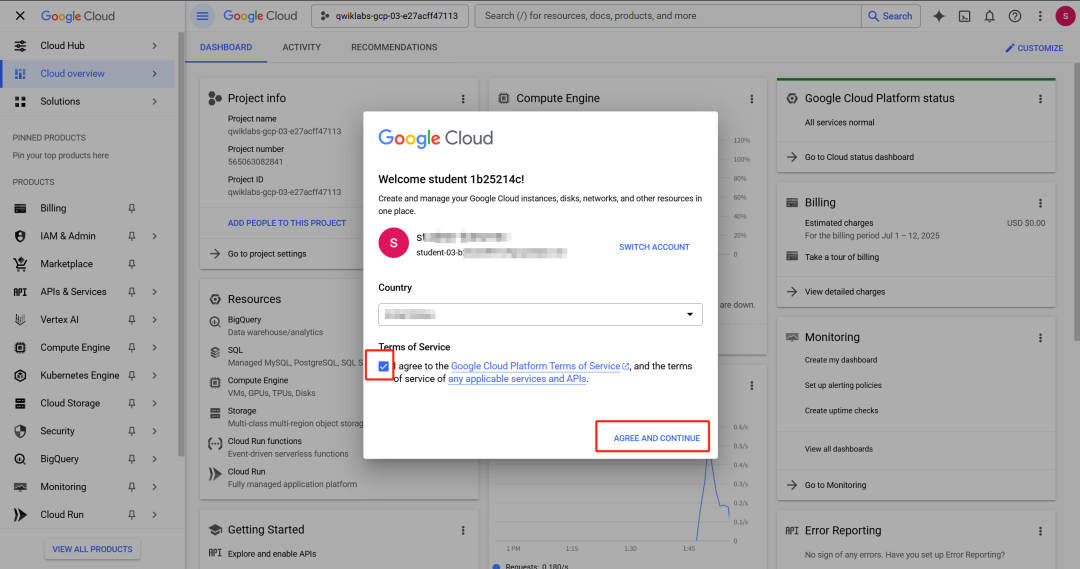1080x569 pixels.
Task: Click Switch Account in the dialog
Action: [654, 247]
